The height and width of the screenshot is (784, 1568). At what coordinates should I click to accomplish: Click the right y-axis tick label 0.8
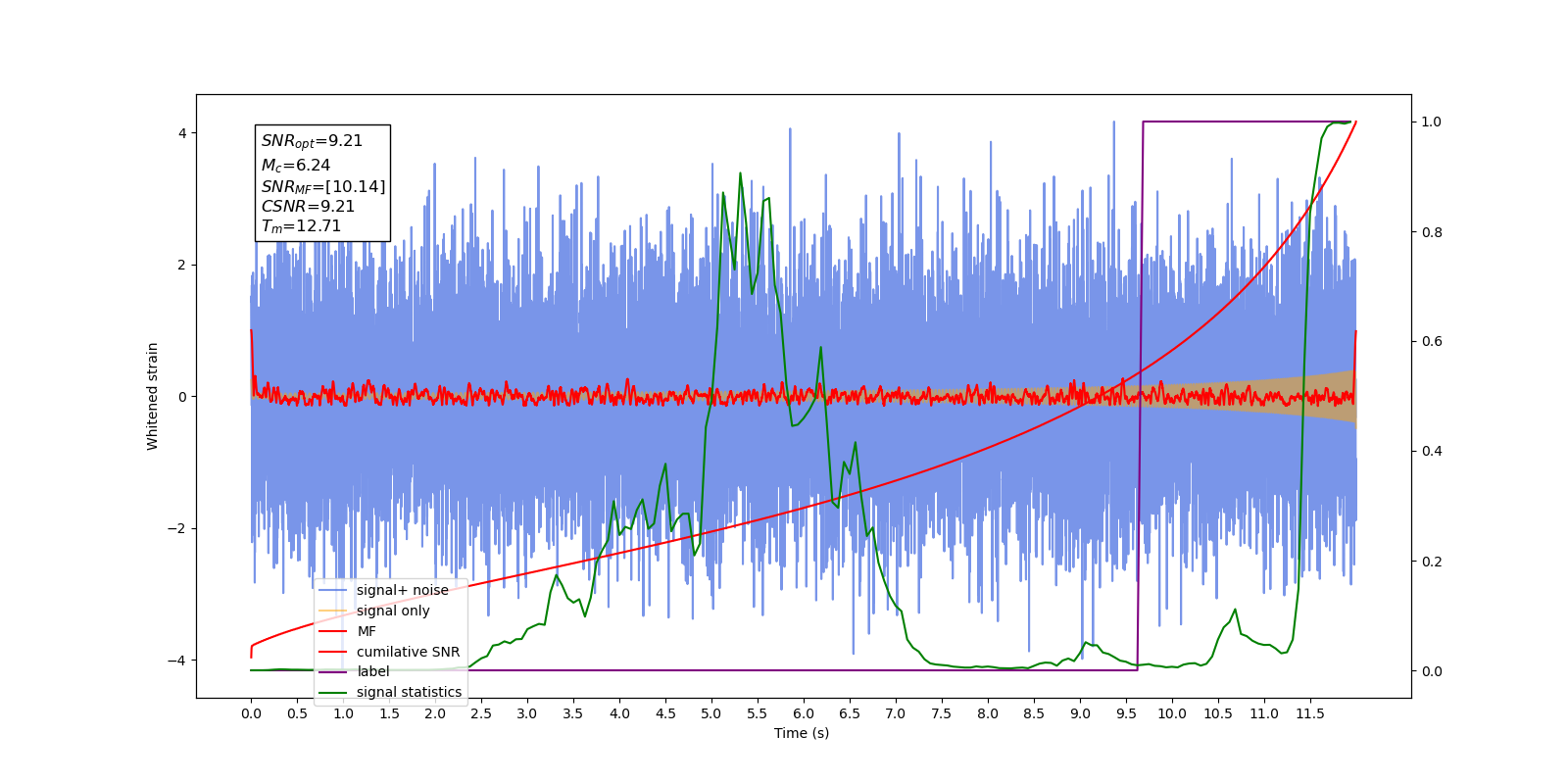1432,232
